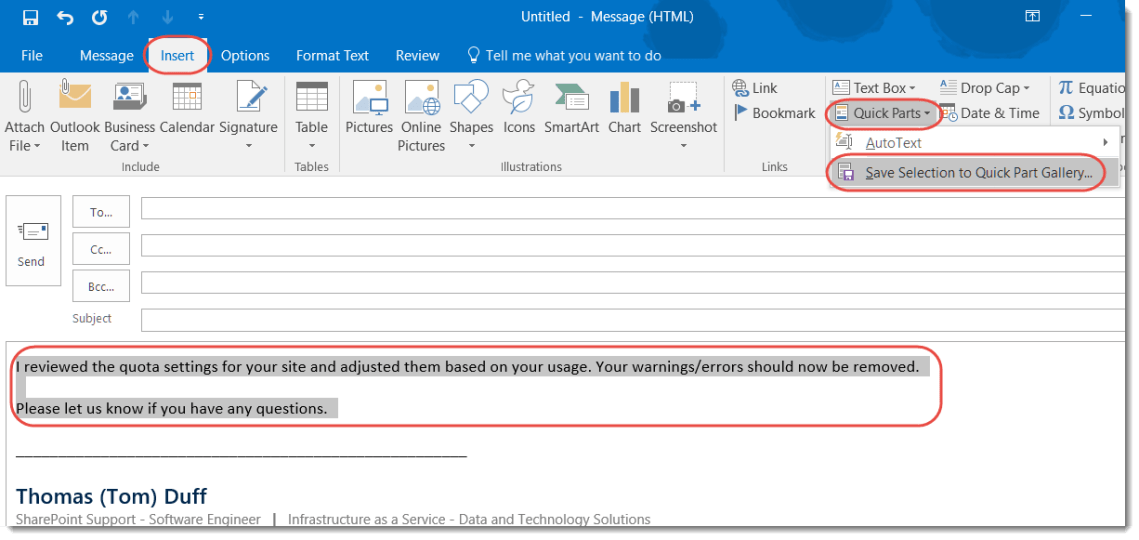
Task: Expand the AutoText submenu
Action: point(975,142)
